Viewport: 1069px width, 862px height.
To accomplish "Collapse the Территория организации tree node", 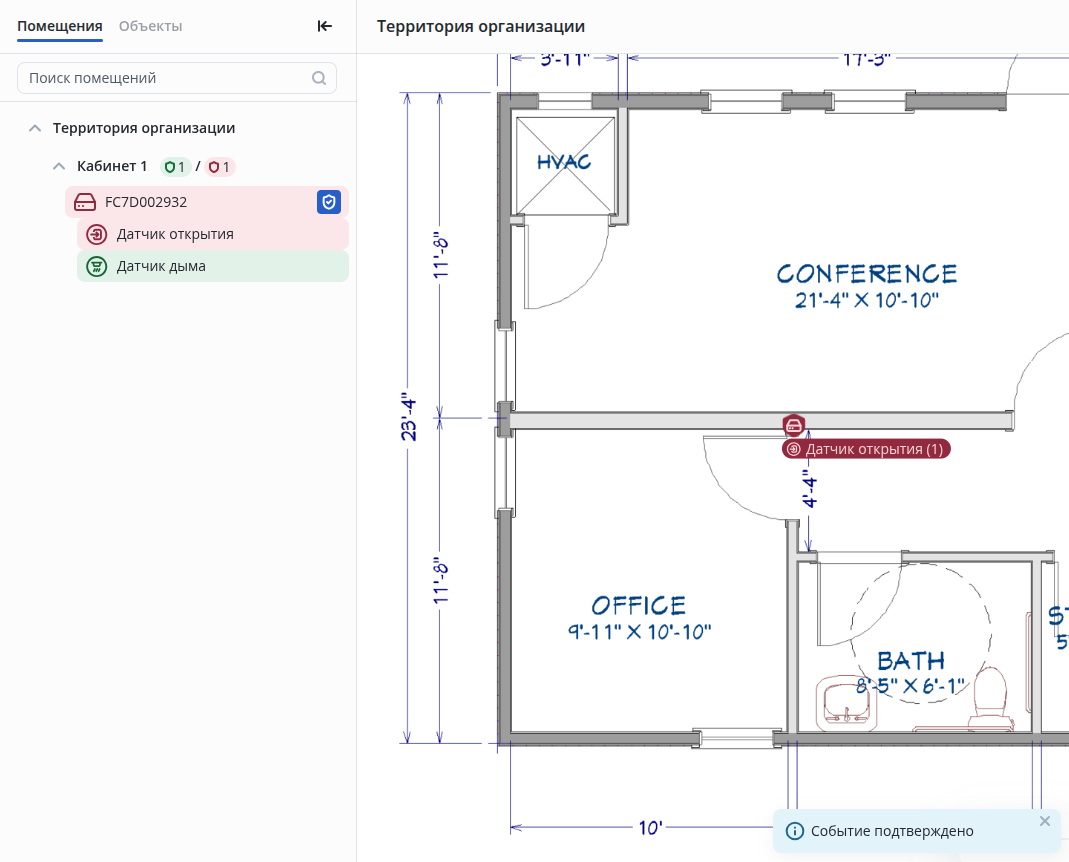I will 35,129.
